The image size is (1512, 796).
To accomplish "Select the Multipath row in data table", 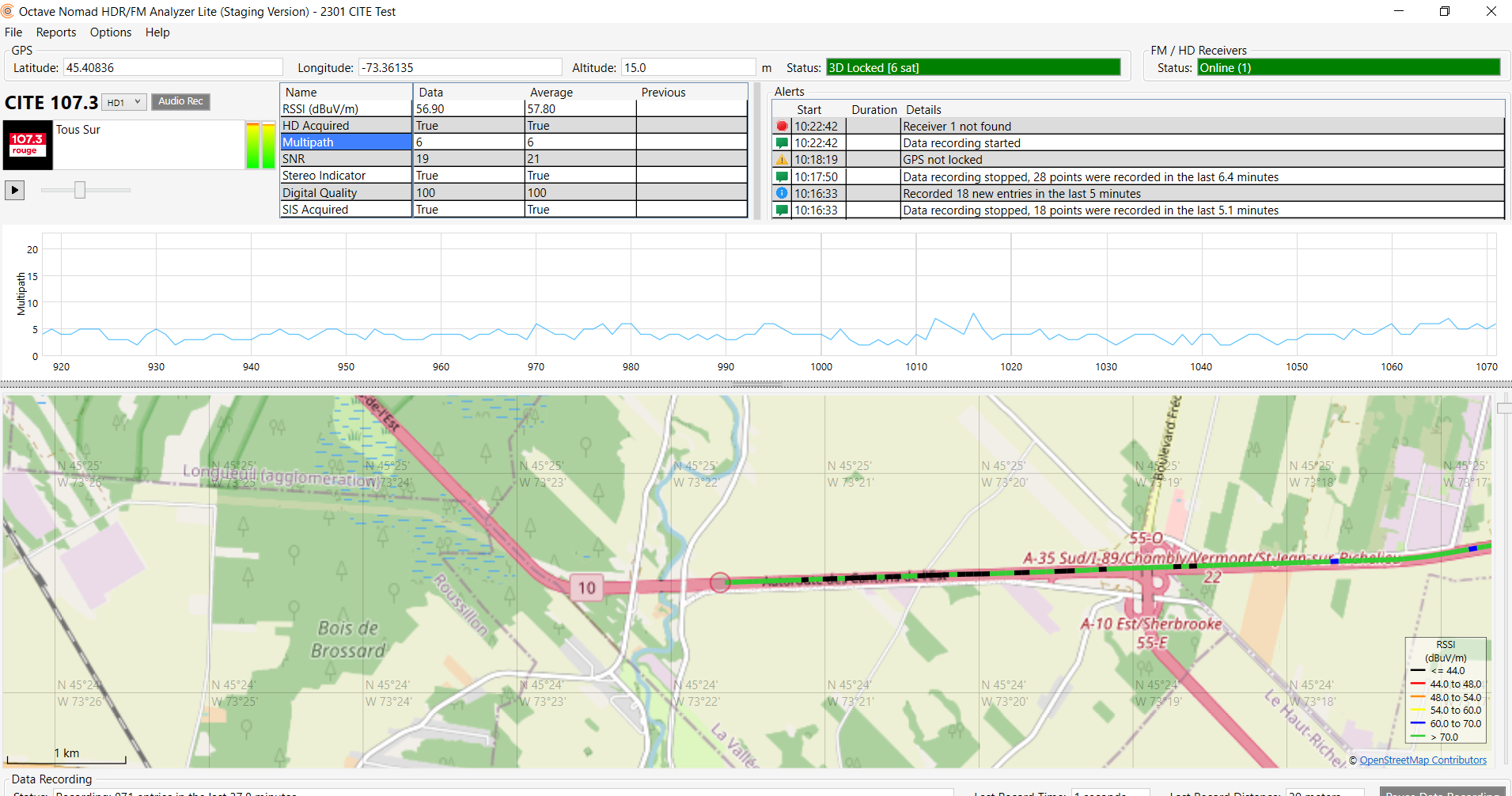I will 346,142.
